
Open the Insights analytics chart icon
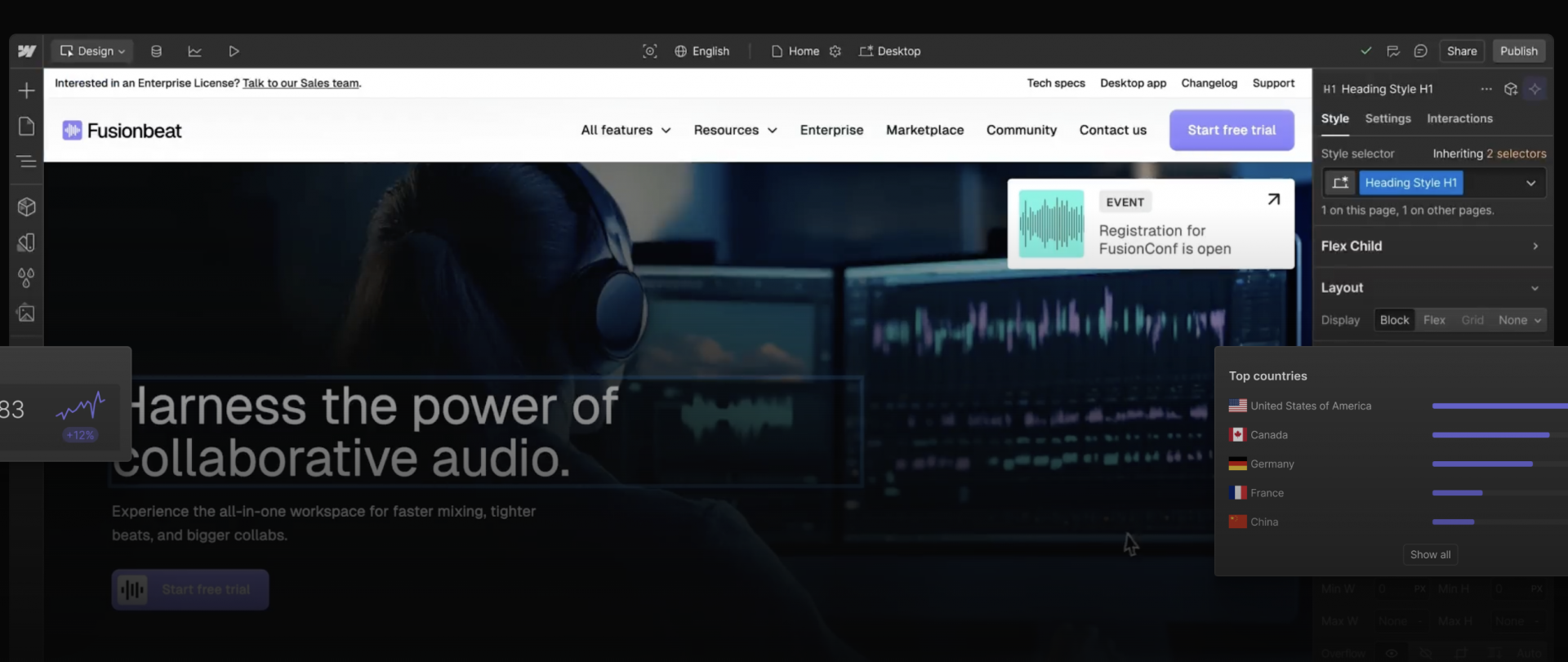pos(194,51)
